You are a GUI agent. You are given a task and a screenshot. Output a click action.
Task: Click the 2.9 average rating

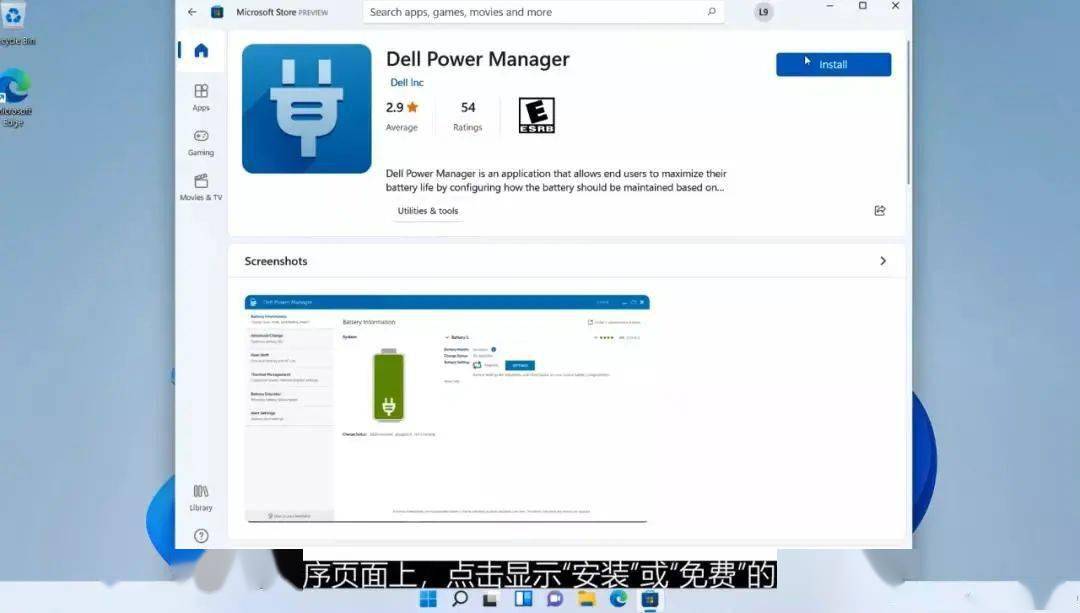(x=402, y=116)
